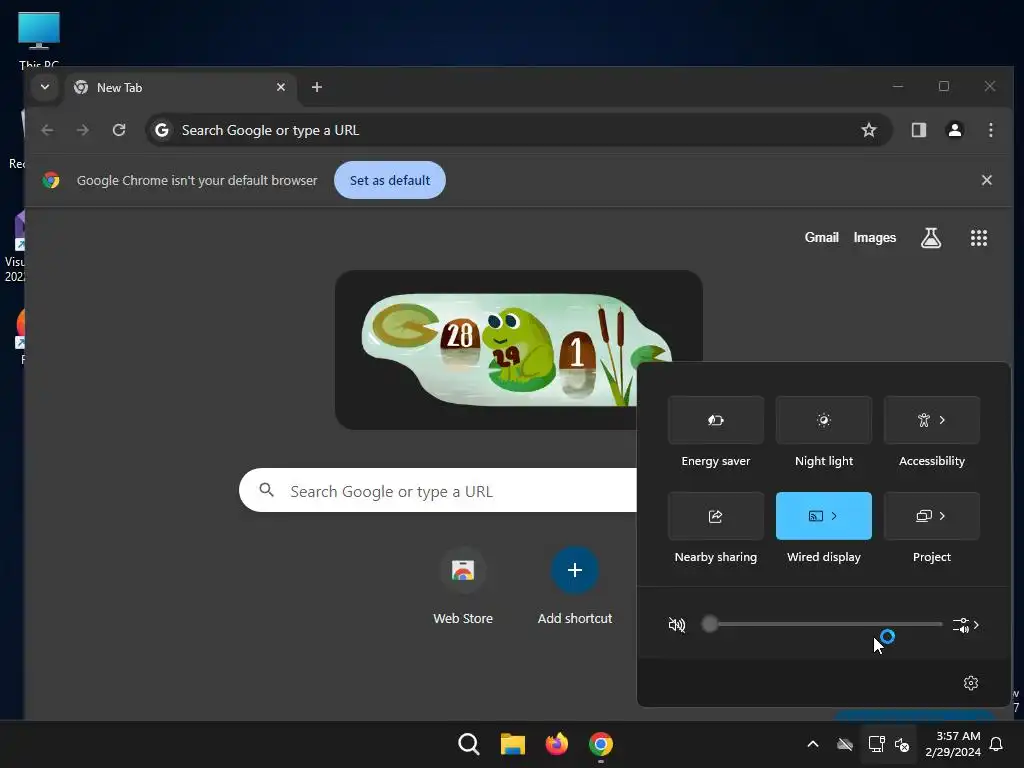
Task: Go back in Chrome
Action: (x=47, y=130)
